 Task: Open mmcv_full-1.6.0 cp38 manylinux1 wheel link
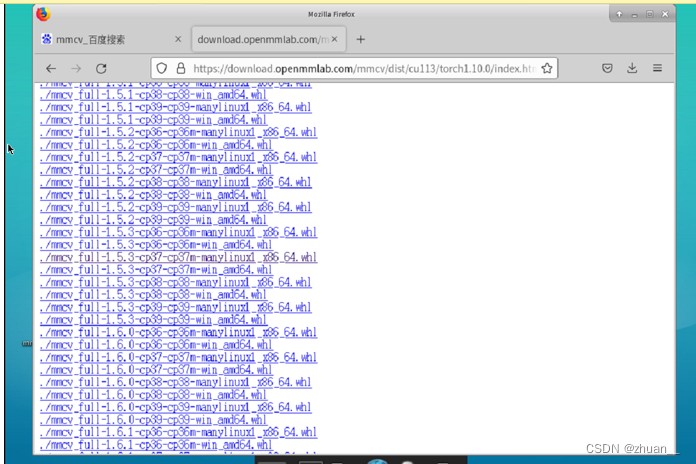coord(175,382)
